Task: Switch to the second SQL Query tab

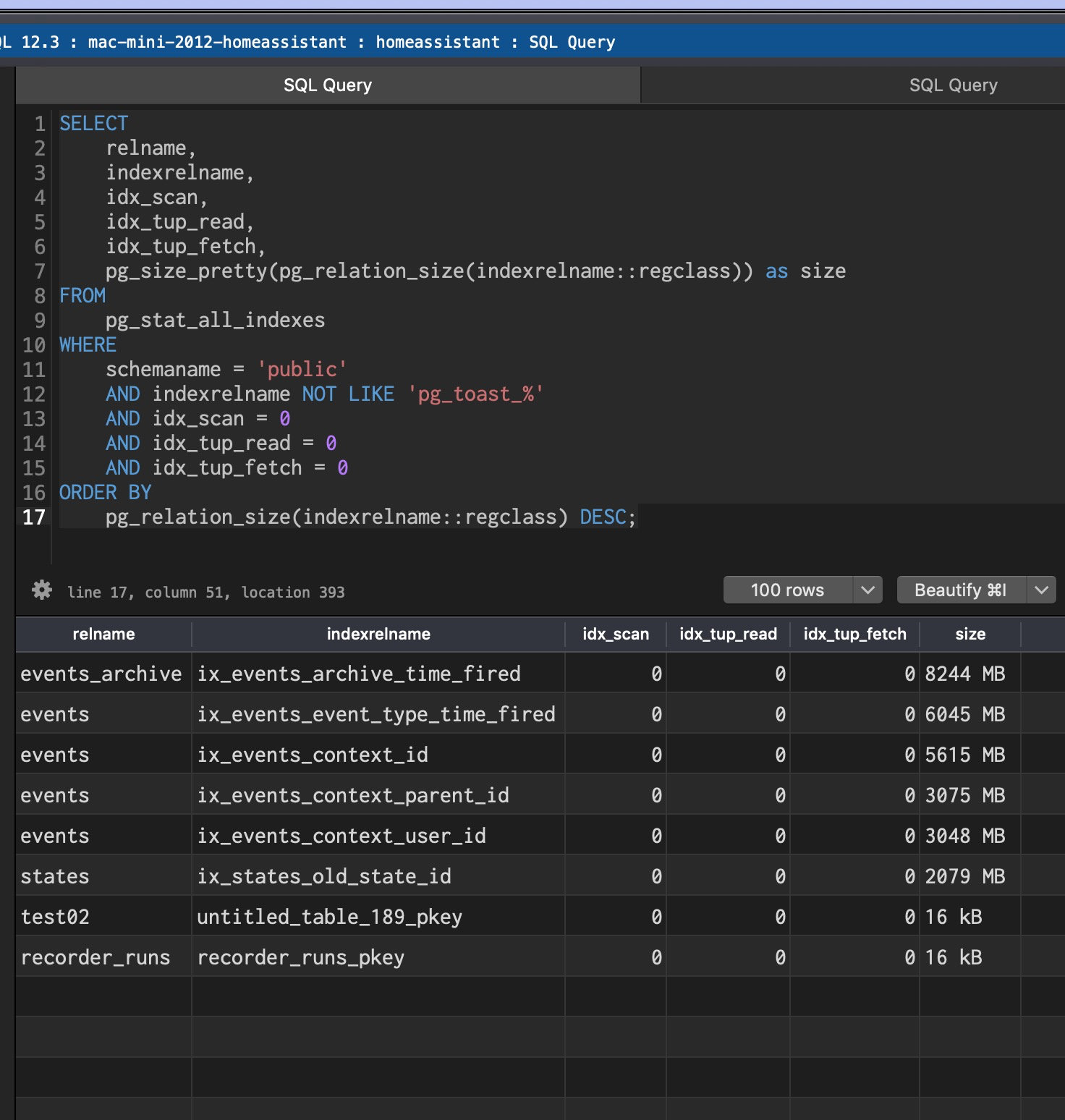Action: click(953, 85)
